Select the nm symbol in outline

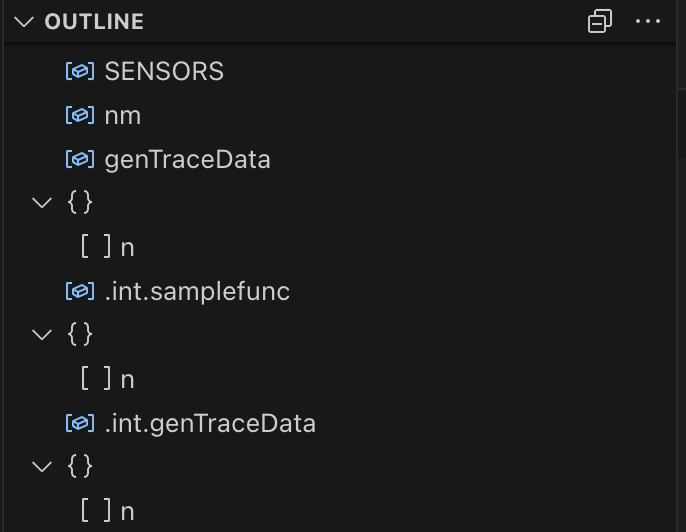click(x=123, y=115)
